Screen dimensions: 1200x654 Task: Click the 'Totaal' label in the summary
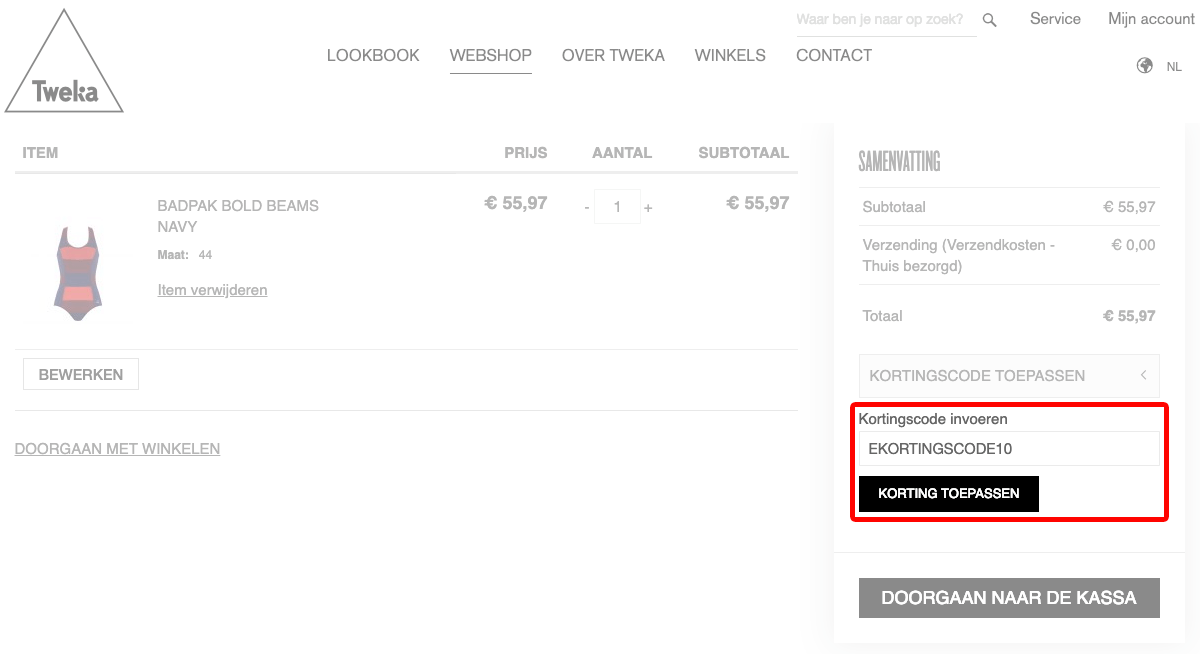(882, 316)
